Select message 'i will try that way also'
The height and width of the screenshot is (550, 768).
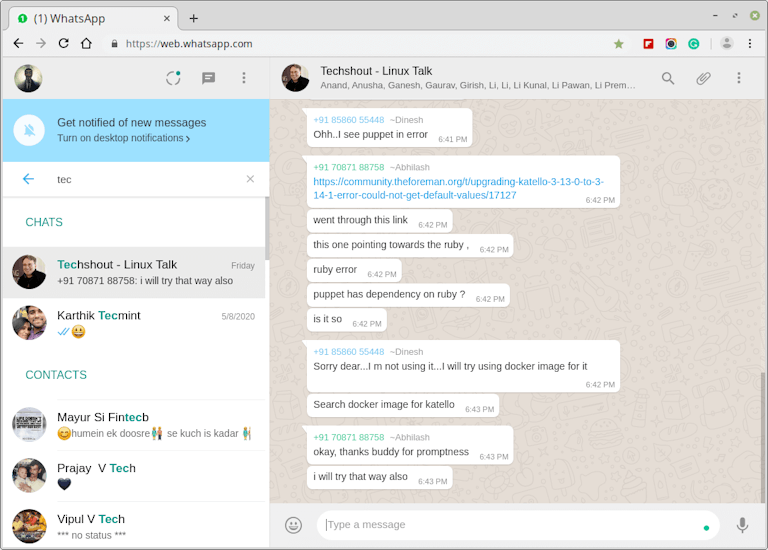tap(380, 478)
